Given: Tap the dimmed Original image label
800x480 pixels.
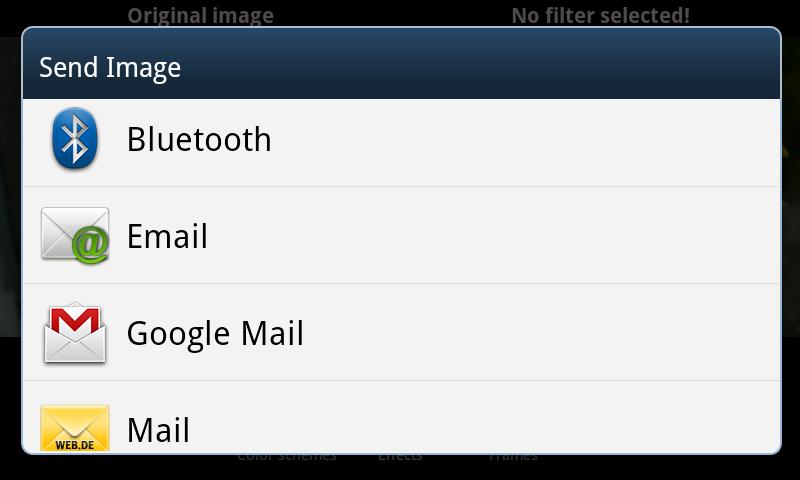Looking at the screenshot, I should 201,16.
